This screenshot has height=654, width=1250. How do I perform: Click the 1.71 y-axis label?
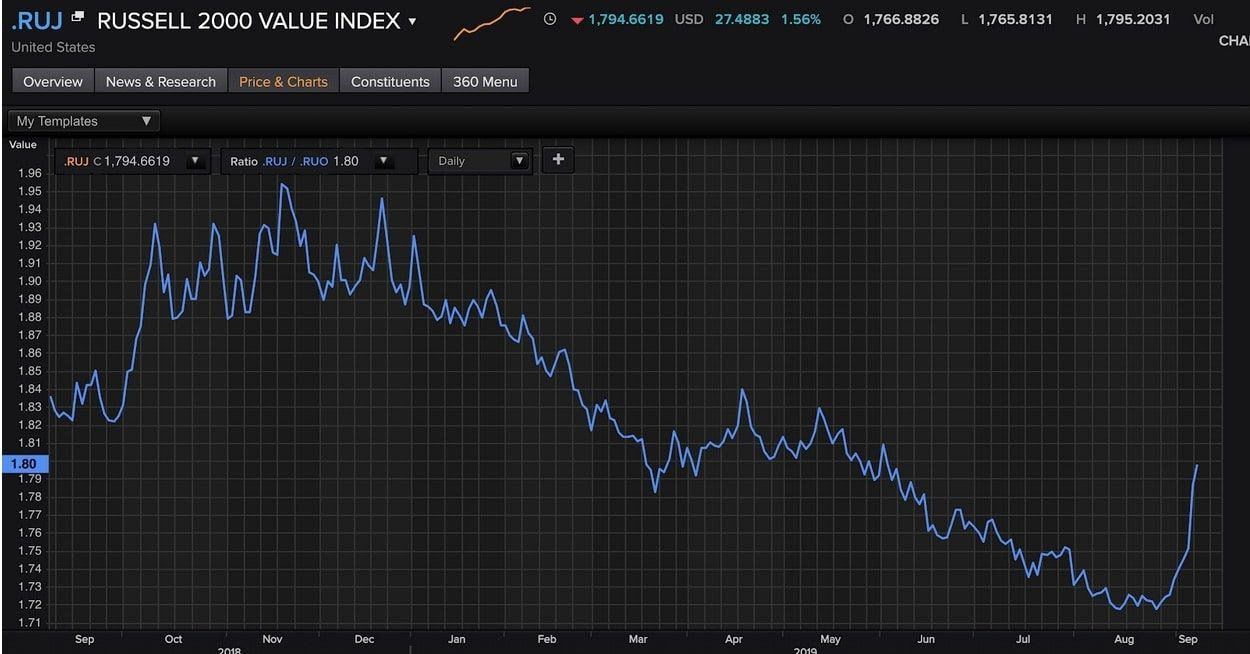coord(29,622)
